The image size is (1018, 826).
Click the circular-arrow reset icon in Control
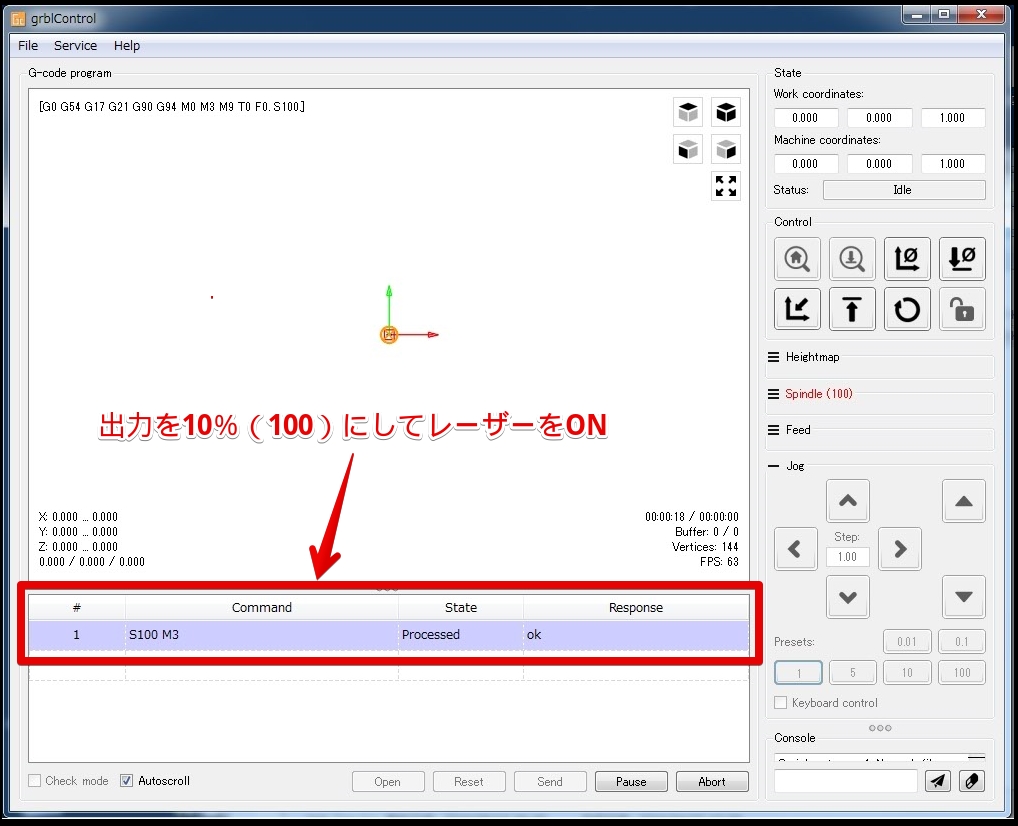pos(907,309)
